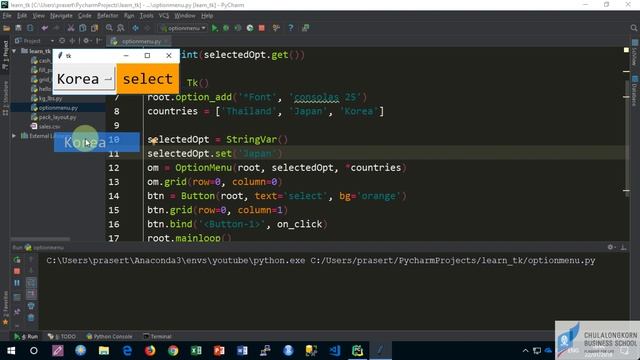The width and height of the screenshot is (640, 360).
Task: Open help with the question mark icon
Action: point(291,28)
